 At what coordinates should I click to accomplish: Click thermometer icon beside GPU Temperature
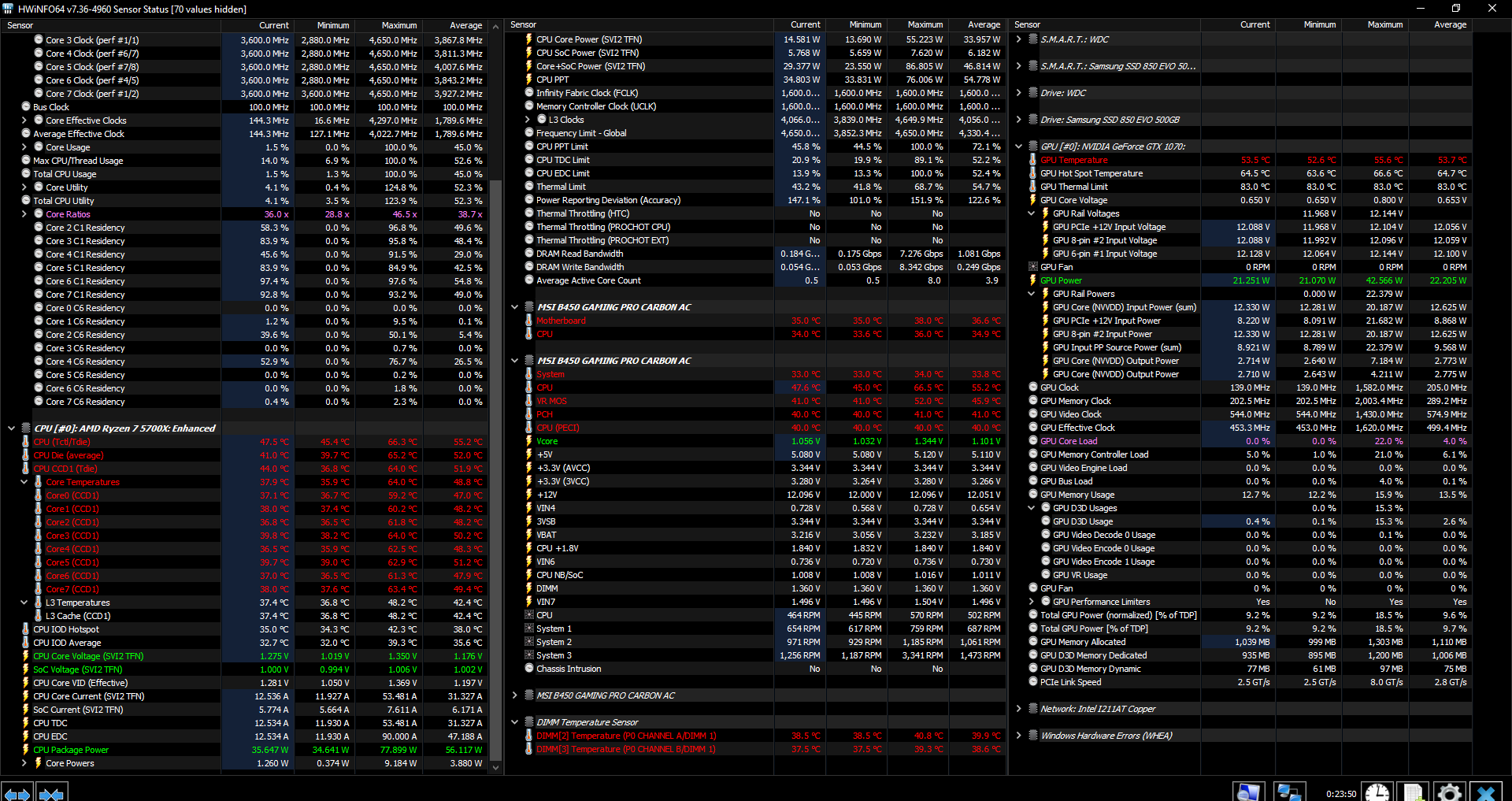point(1033,160)
